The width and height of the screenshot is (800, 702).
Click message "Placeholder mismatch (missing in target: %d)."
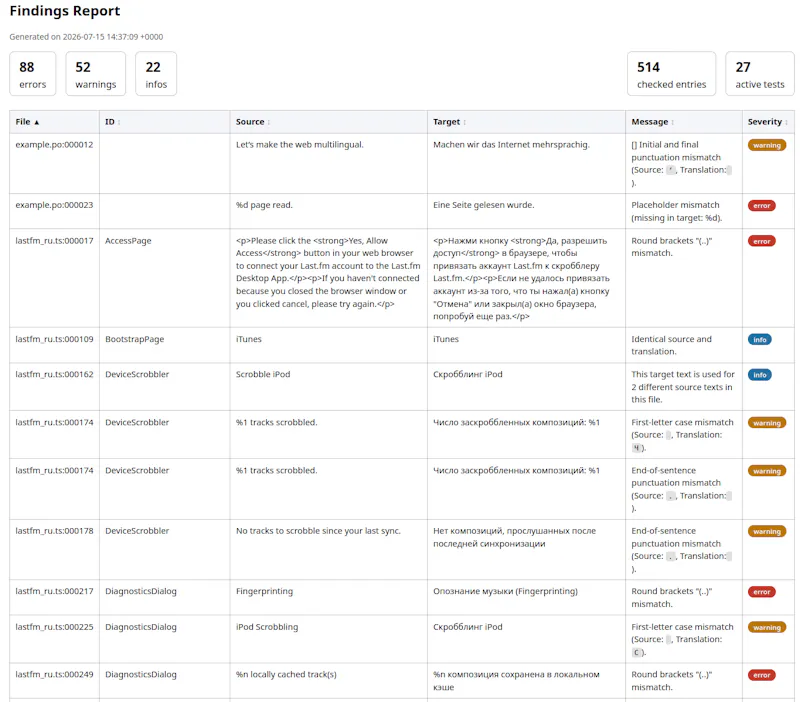[x=677, y=212]
